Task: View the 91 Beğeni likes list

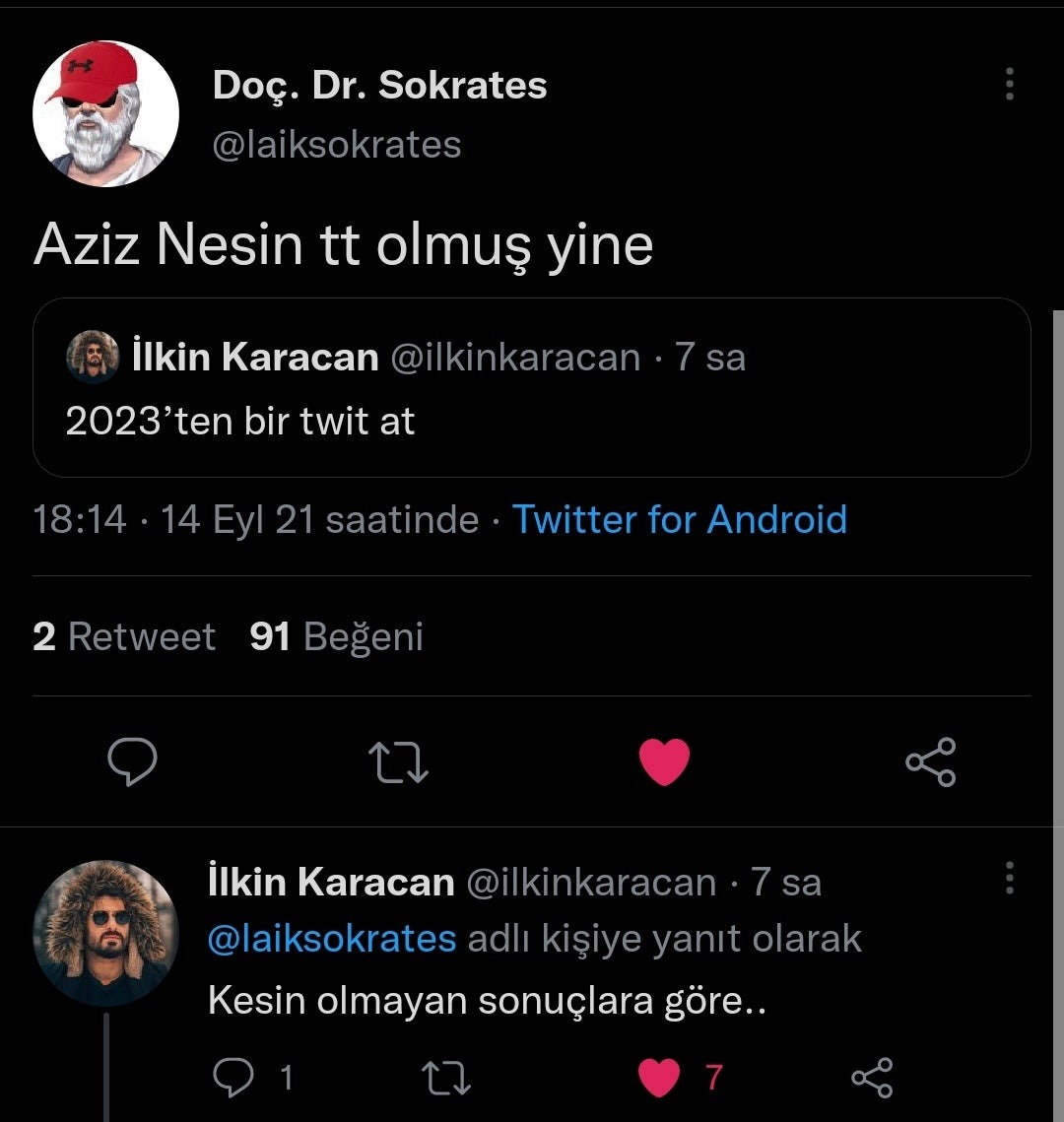Action: pos(337,636)
